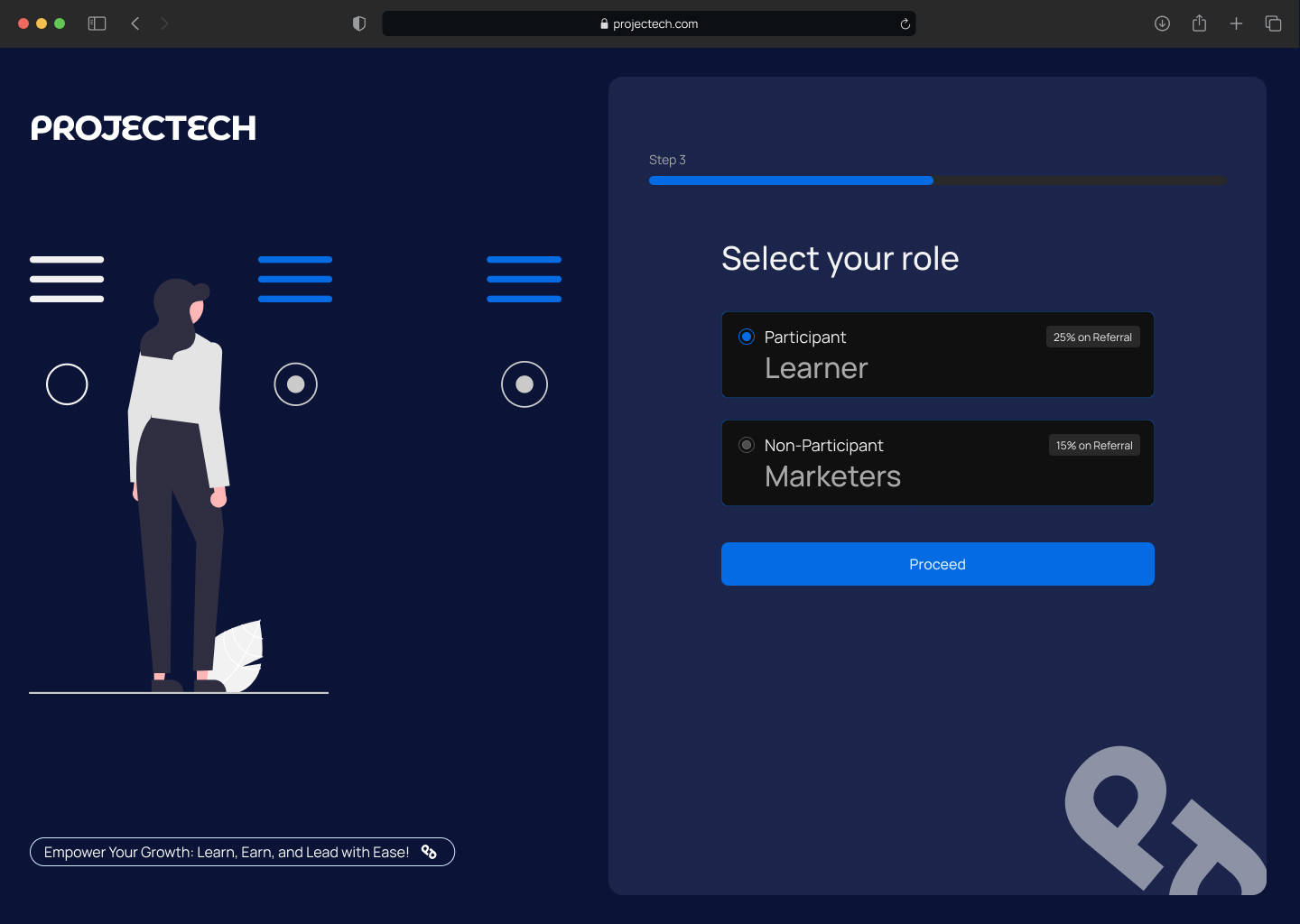Select the Participant Learner radio button
This screenshot has height=924, width=1300.
[x=747, y=337]
